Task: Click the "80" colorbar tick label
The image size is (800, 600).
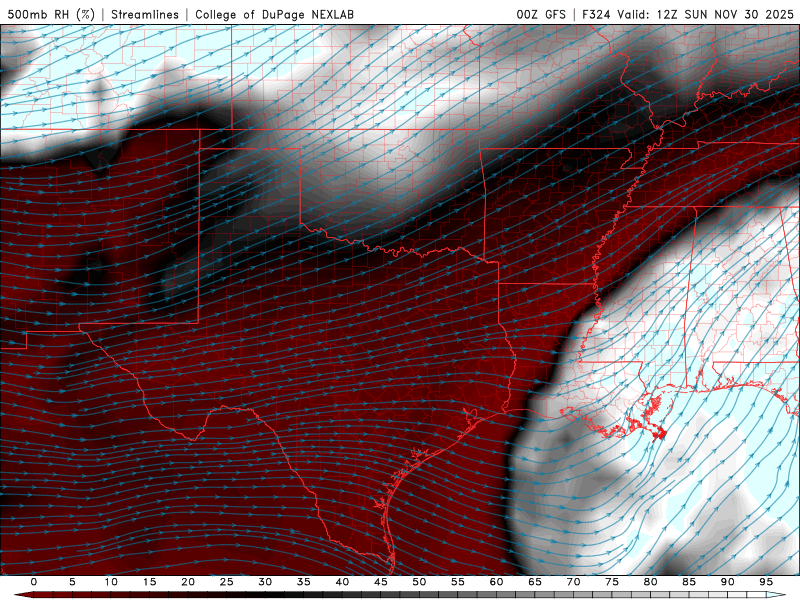Action: (x=651, y=582)
